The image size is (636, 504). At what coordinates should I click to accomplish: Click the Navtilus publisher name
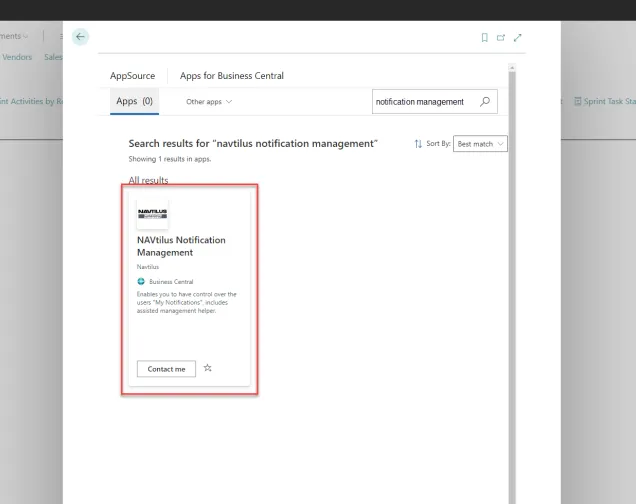[148, 267]
